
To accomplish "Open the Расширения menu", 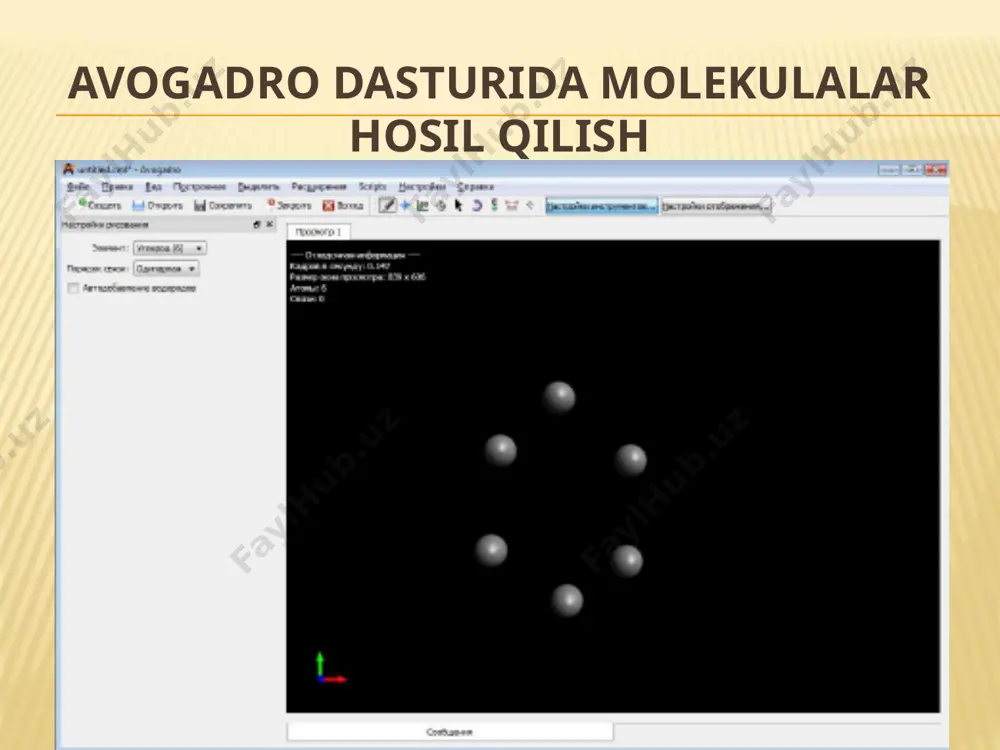I will click(319, 187).
